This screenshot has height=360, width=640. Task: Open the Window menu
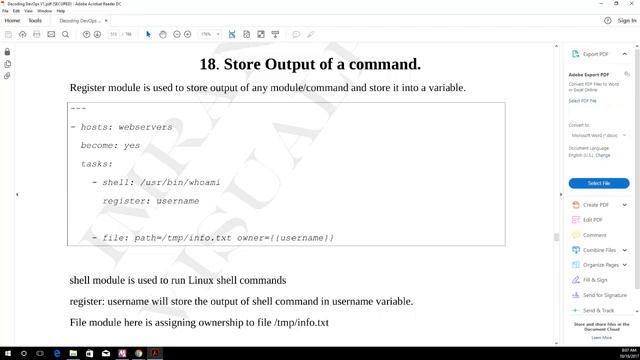click(x=44, y=11)
